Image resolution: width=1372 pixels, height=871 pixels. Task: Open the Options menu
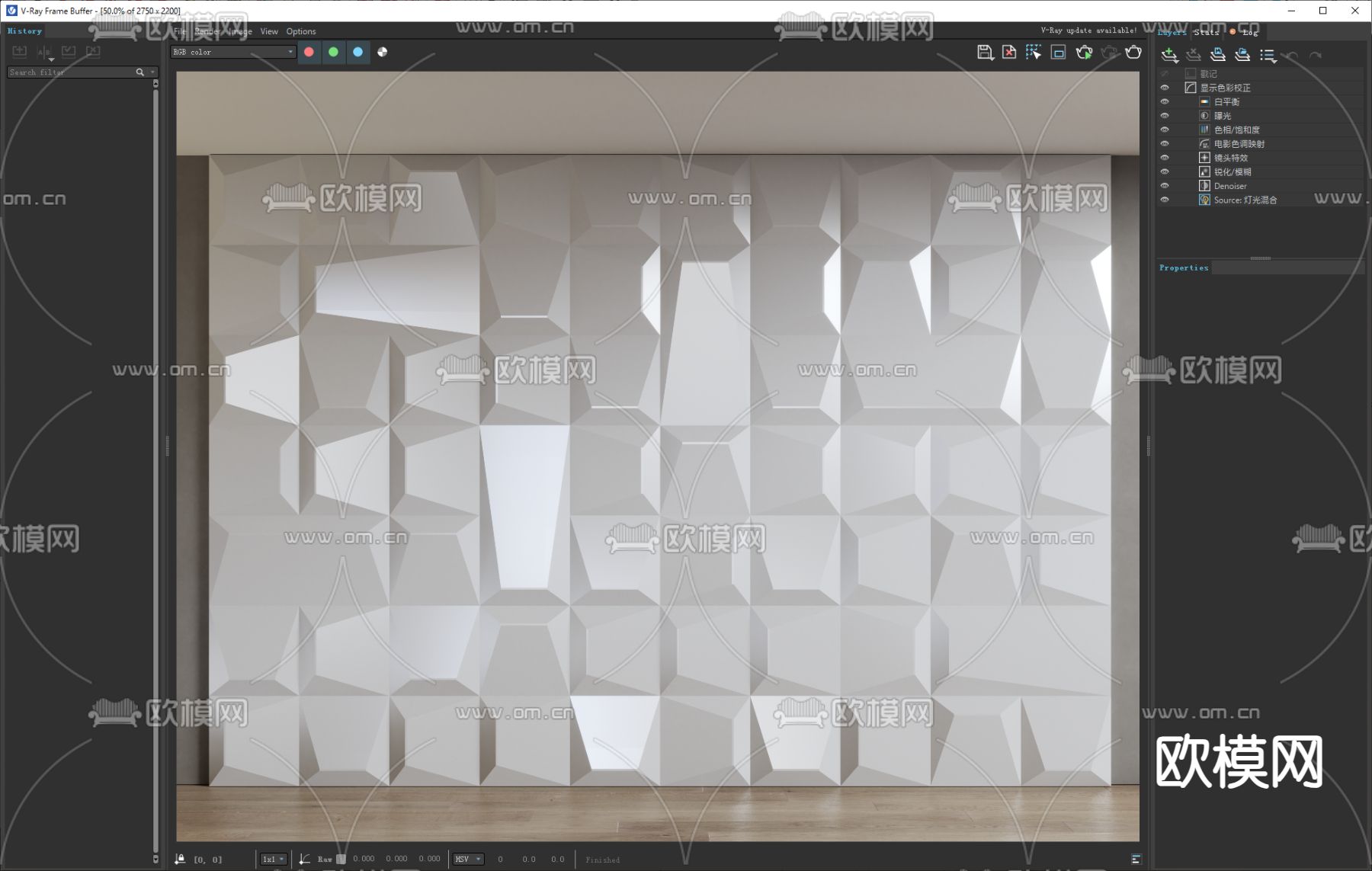click(x=301, y=31)
